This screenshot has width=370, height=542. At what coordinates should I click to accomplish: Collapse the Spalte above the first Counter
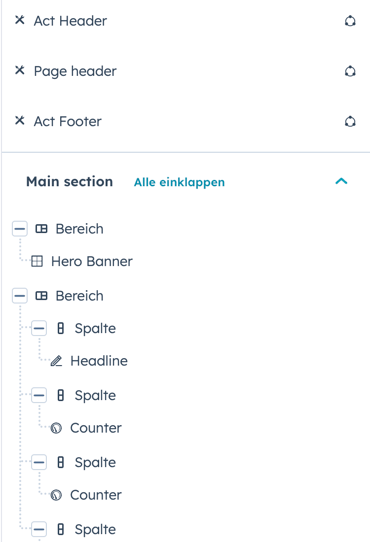(x=39, y=395)
